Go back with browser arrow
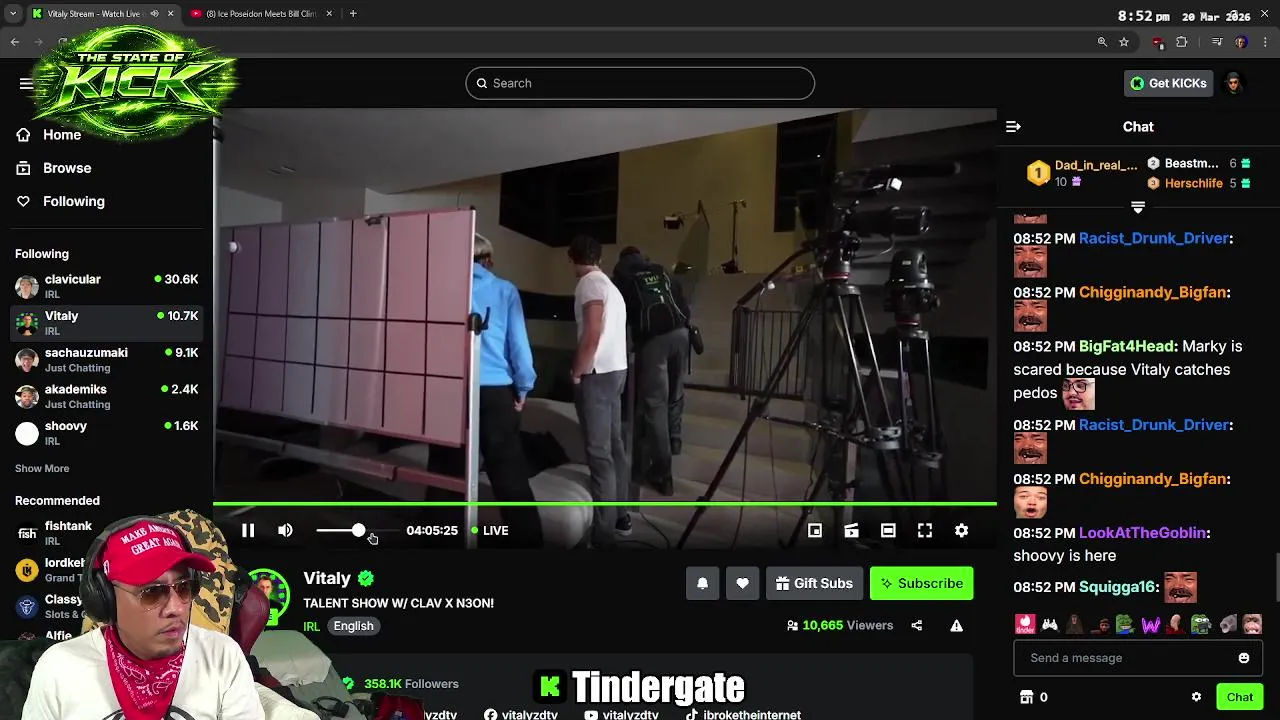The width and height of the screenshot is (1280, 720). tap(15, 42)
